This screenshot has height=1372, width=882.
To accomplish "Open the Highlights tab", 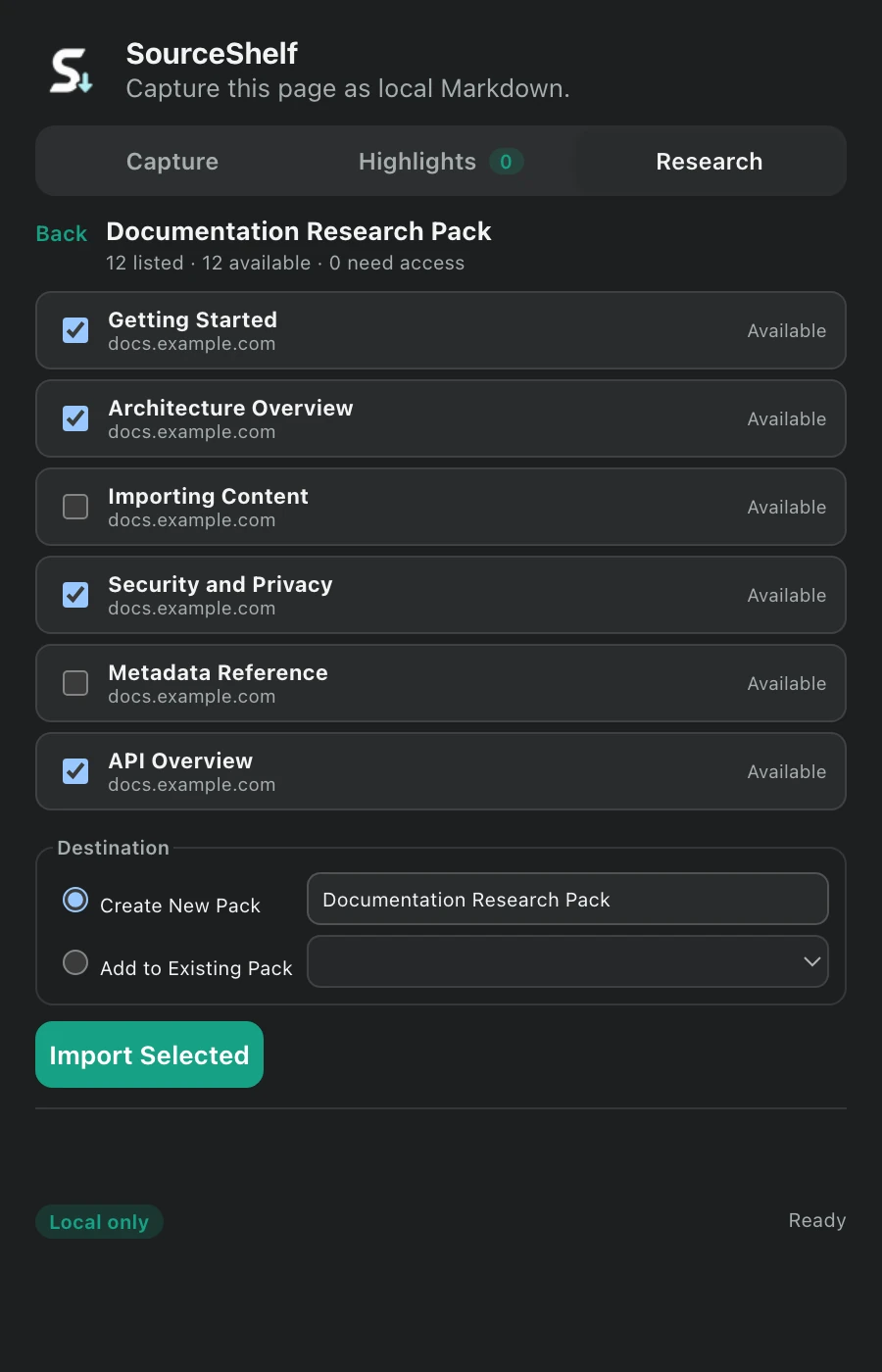I will click(x=440, y=162).
